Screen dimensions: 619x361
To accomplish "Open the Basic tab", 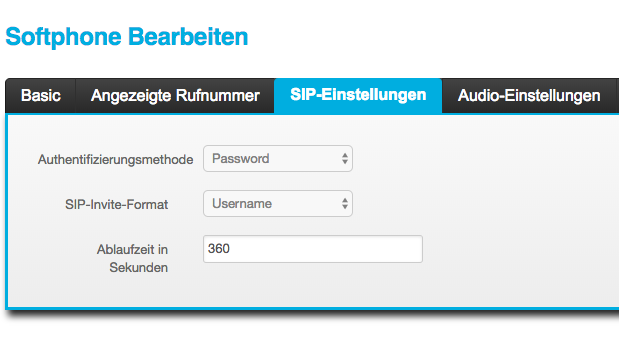I will (x=41, y=96).
